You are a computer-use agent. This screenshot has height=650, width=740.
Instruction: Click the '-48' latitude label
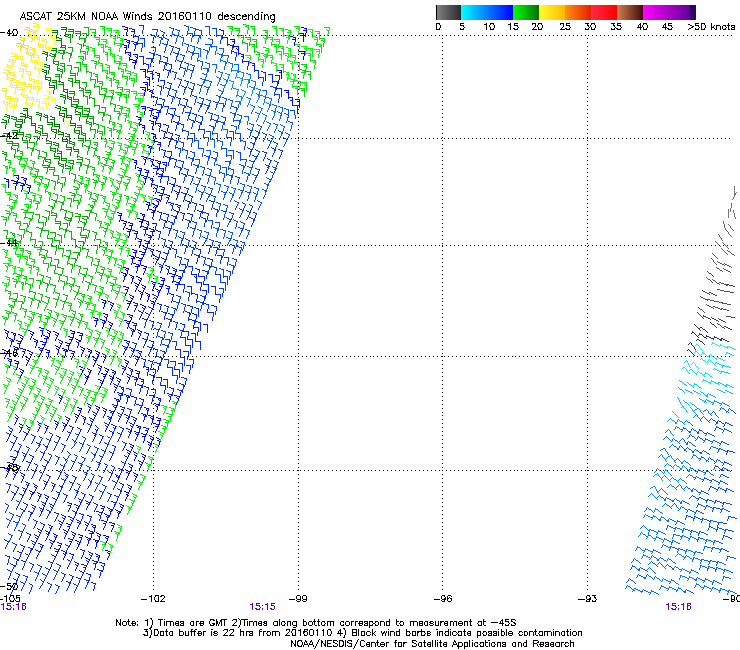click(9, 468)
